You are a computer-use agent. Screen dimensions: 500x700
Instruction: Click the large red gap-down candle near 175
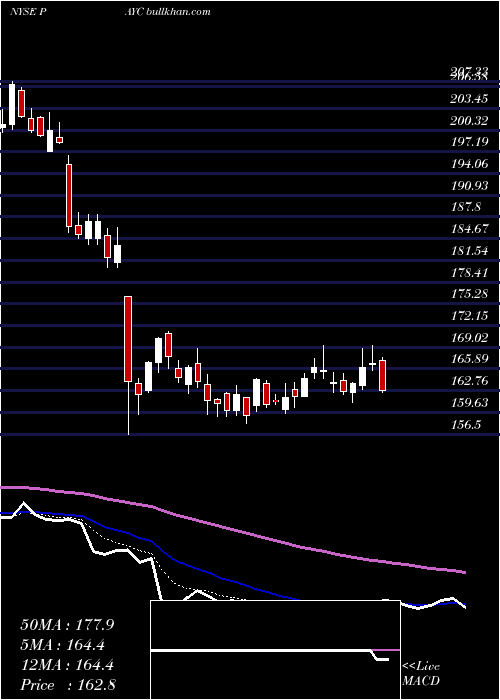[x=128, y=339]
